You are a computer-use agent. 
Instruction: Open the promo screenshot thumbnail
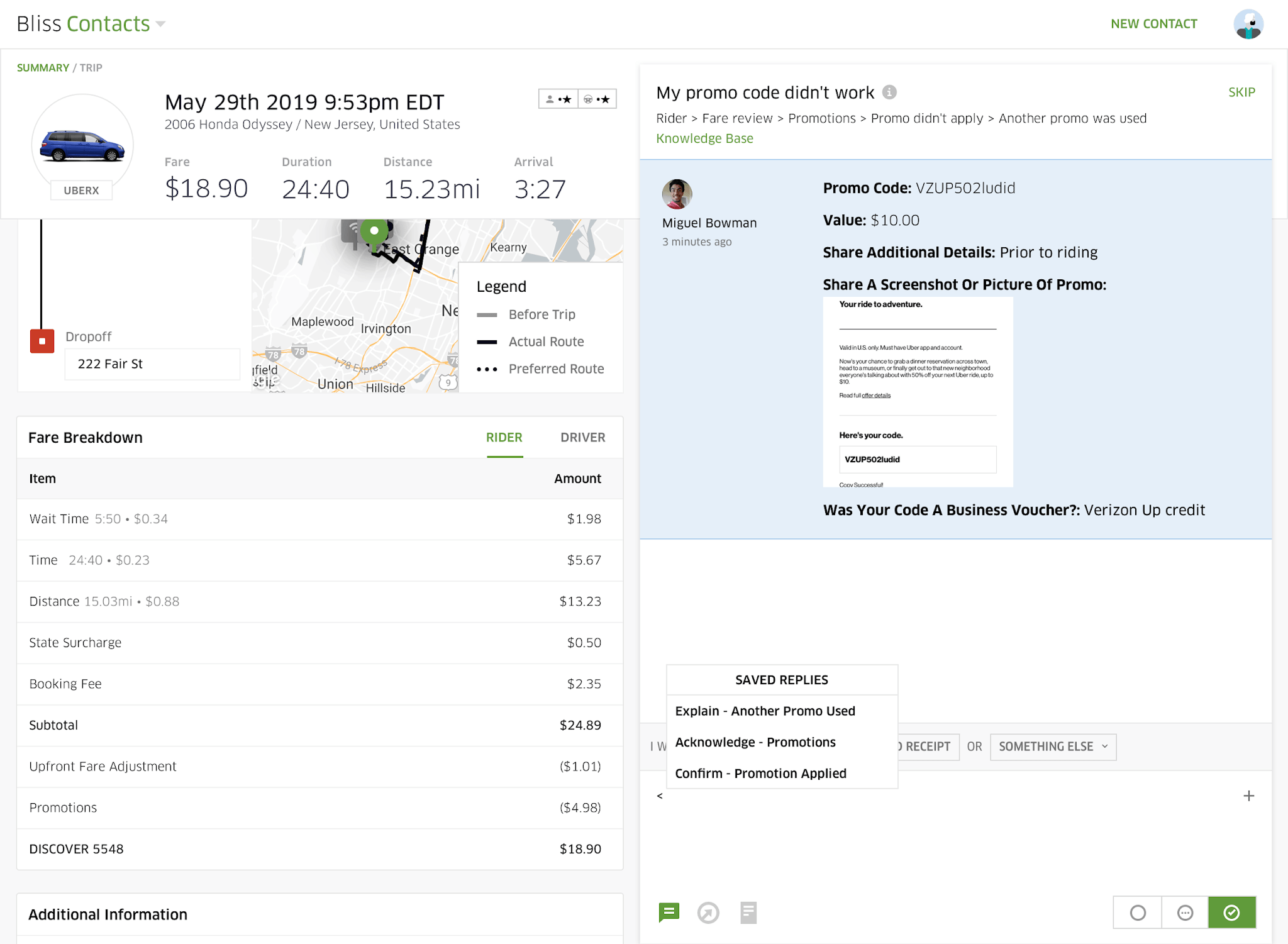click(918, 392)
